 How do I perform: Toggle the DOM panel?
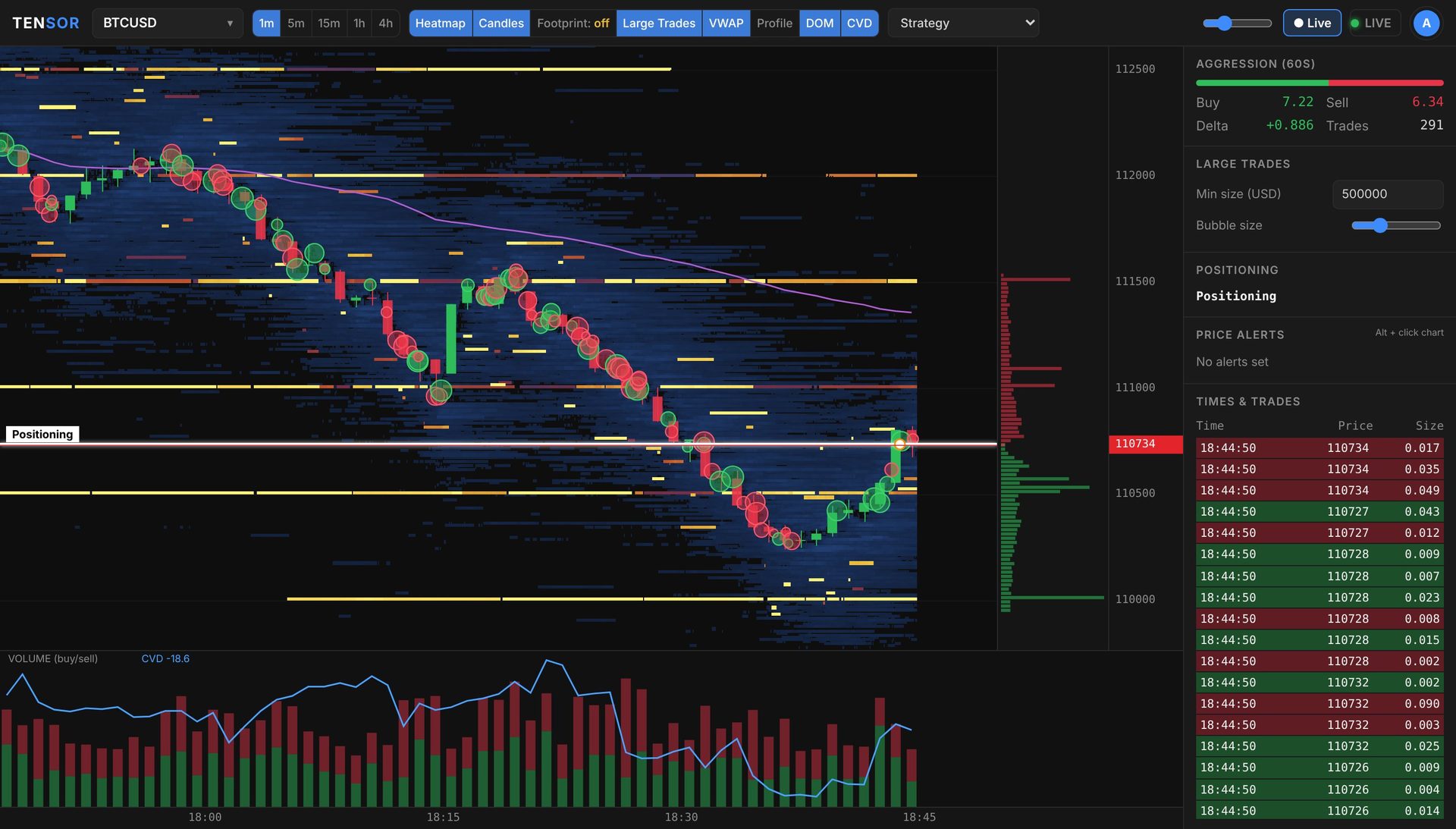819,23
